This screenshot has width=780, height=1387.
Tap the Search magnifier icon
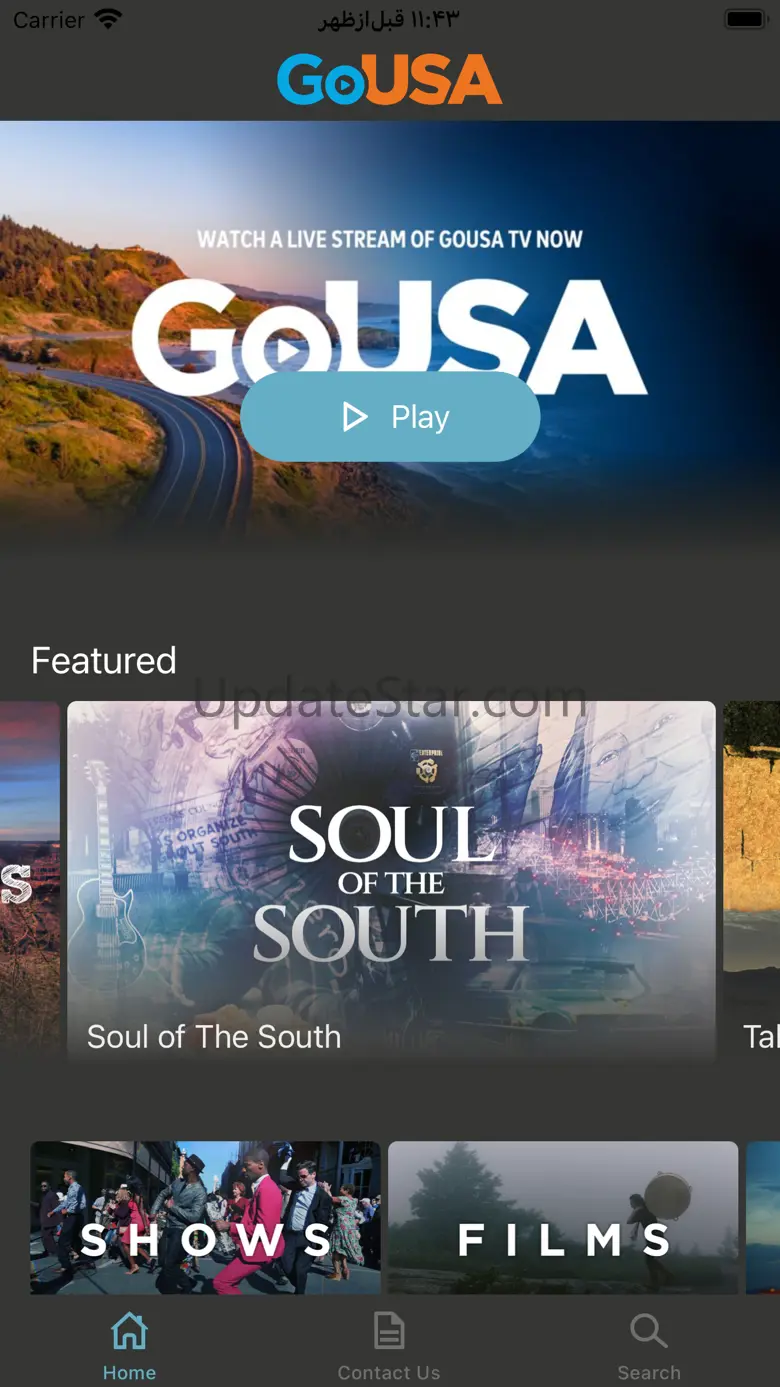(x=648, y=1331)
